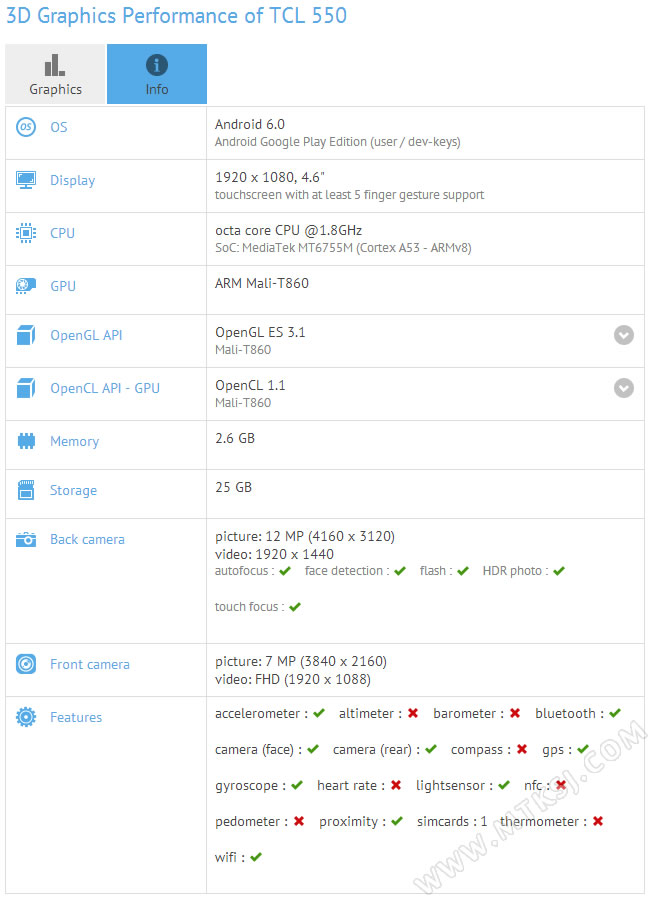Click the Storage label
The height and width of the screenshot is (897, 650).
pos(73,491)
